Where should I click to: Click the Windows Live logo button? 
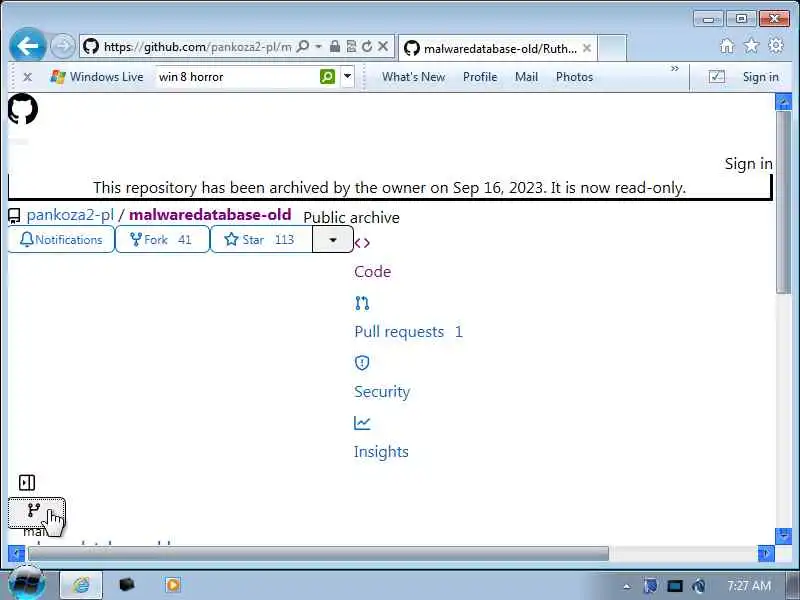coord(96,77)
